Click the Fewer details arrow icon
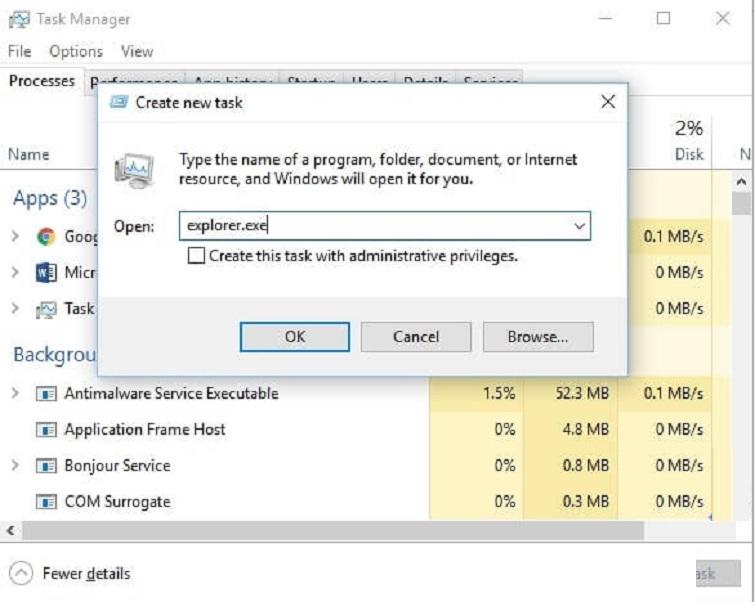755x602 pixels. pyautogui.click(x=20, y=574)
